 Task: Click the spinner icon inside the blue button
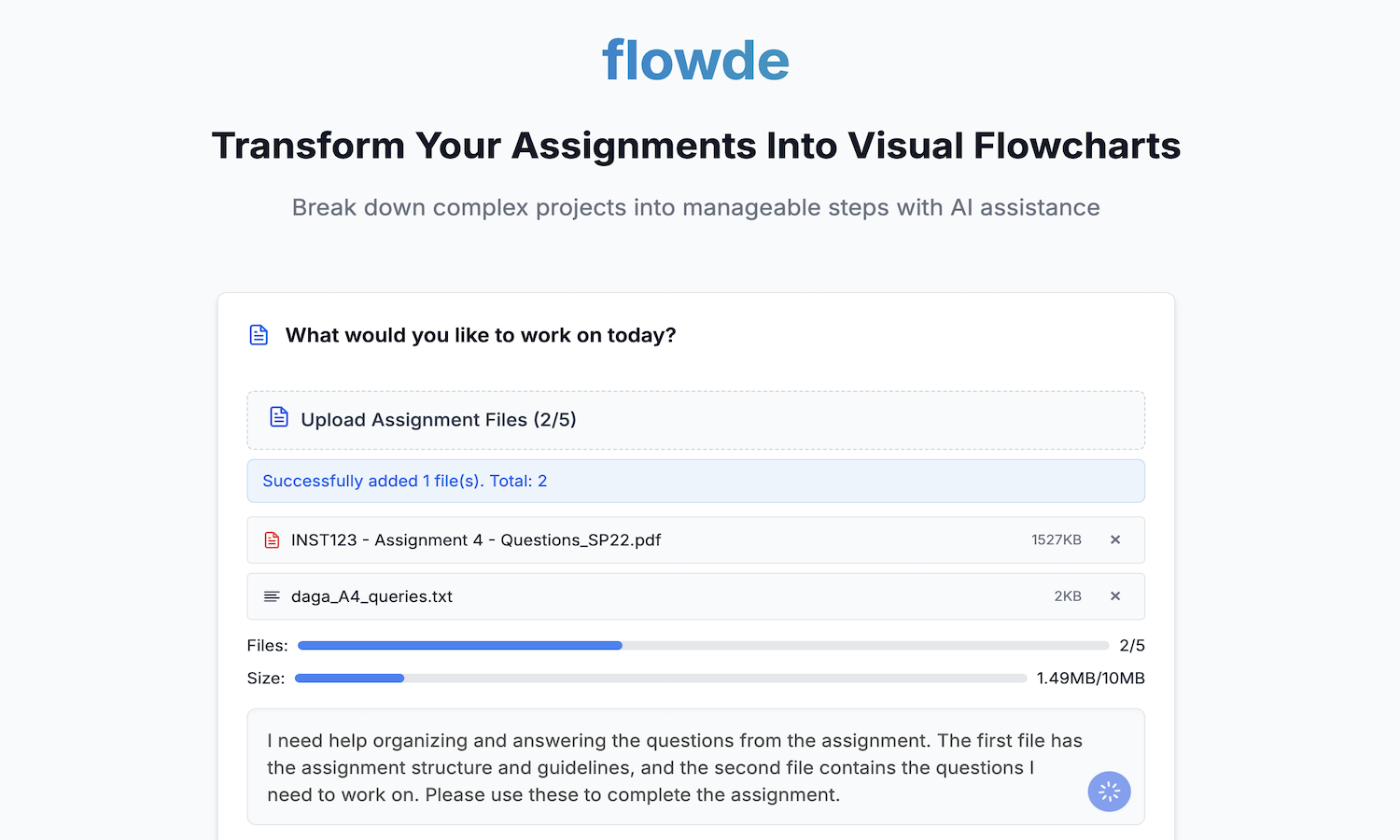pyautogui.click(x=1109, y=791)
